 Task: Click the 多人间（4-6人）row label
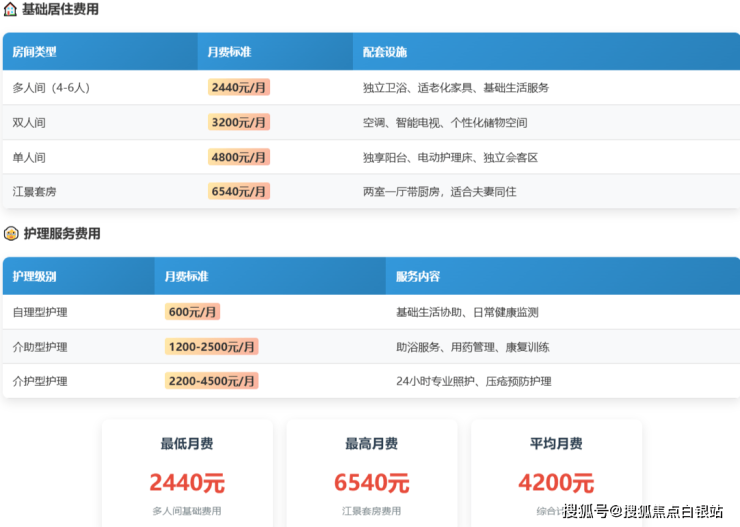pos(51,88)
